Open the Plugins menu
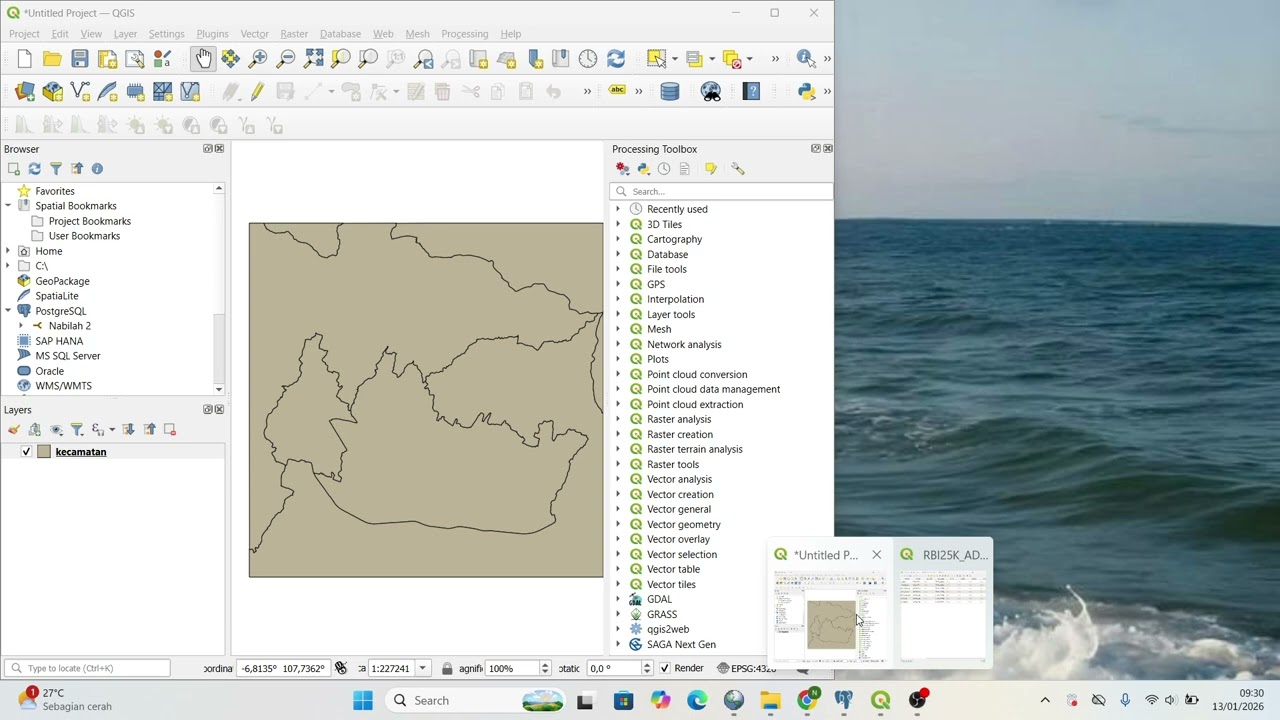1280x720 pixels. (x=212, y=34)
